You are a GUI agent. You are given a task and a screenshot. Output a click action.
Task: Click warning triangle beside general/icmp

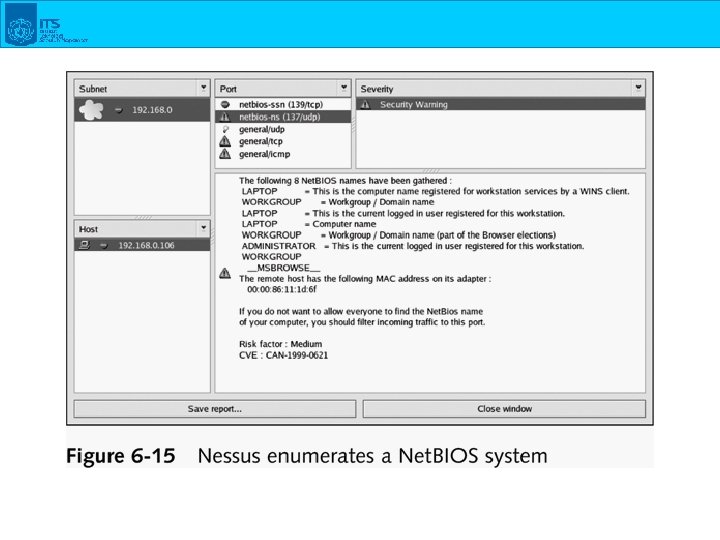(225, 154)
